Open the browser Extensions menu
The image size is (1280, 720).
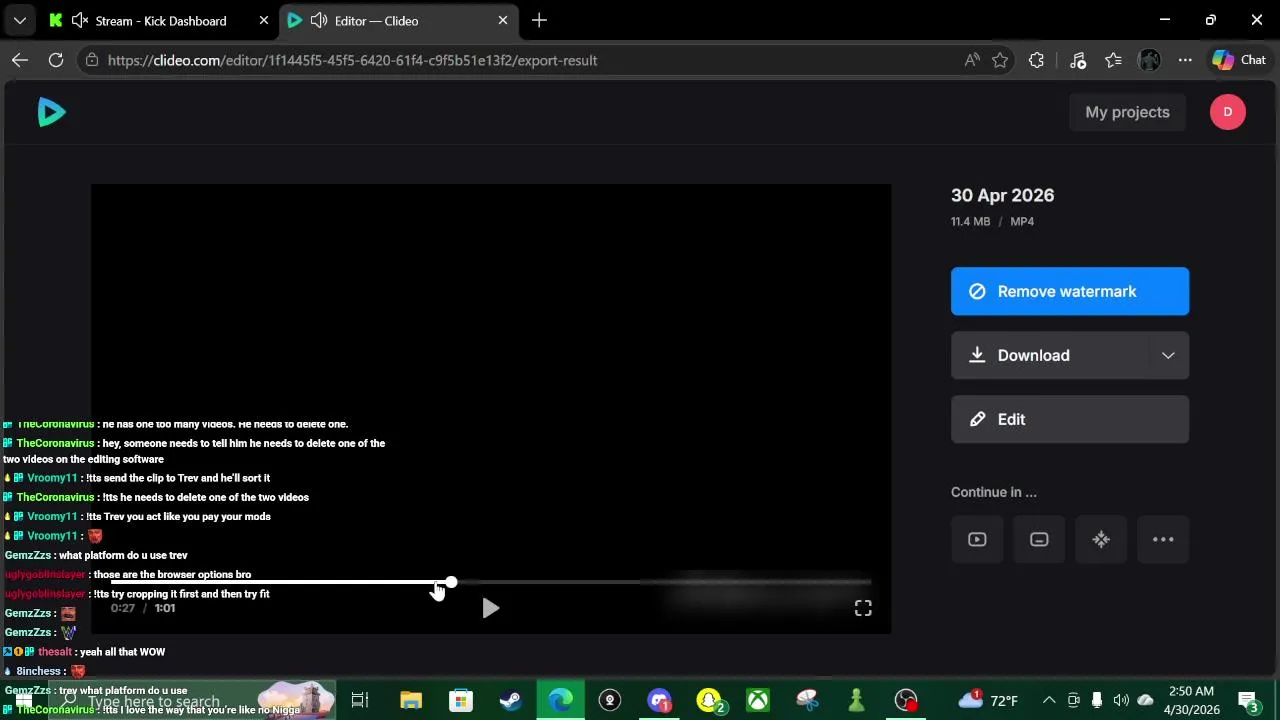pos(1036,60)
